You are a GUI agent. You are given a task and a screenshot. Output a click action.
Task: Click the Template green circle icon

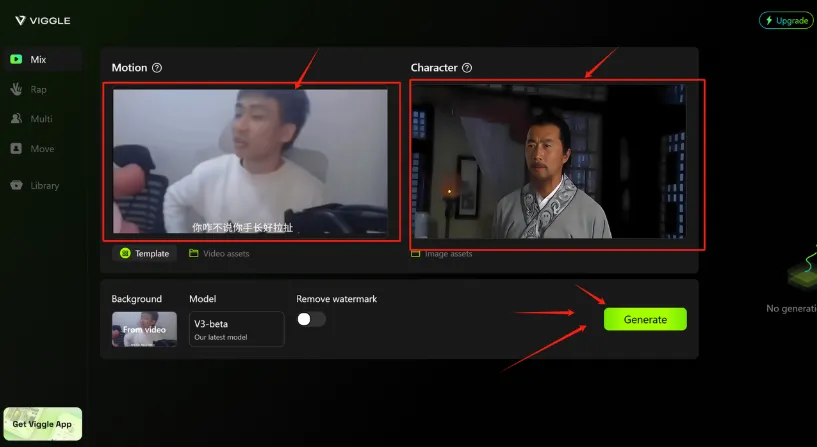click(125, 253)
